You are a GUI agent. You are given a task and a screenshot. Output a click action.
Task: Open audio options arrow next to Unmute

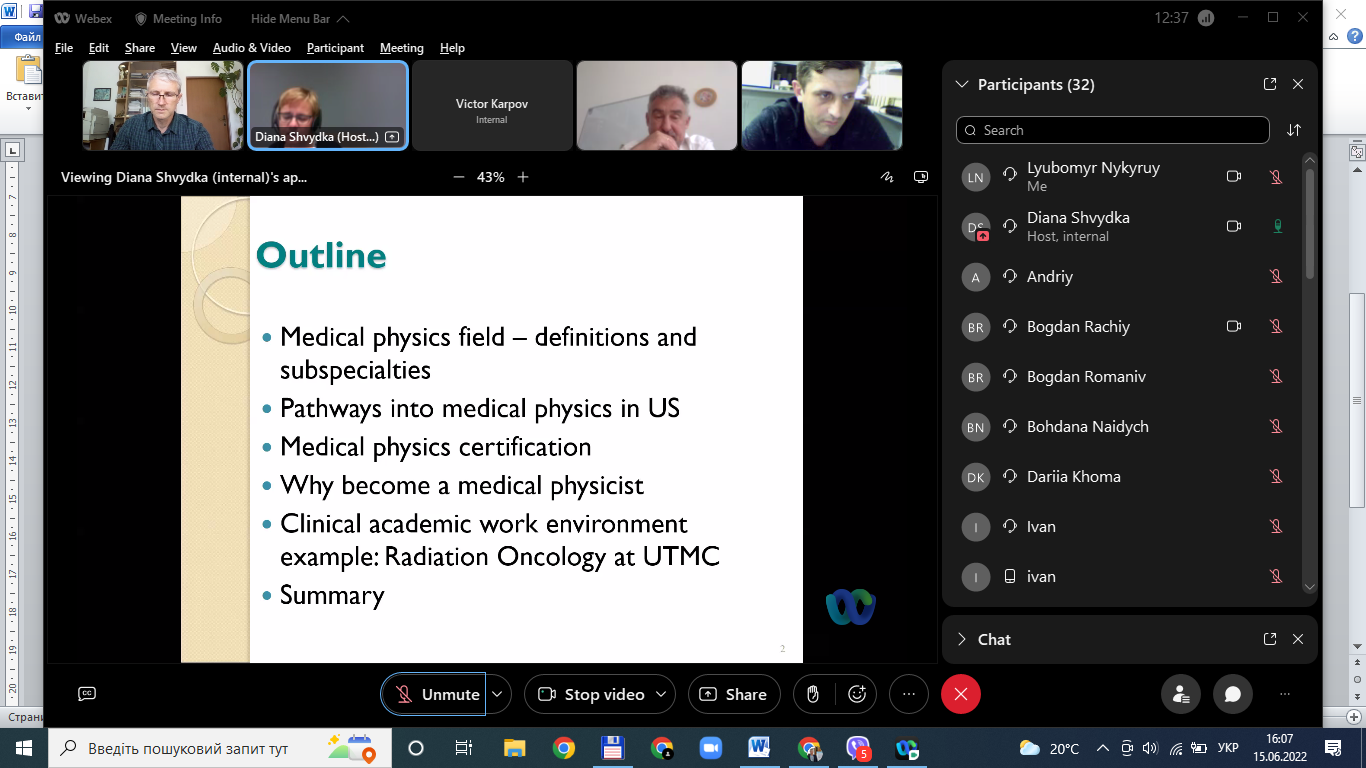pos(499,694)
